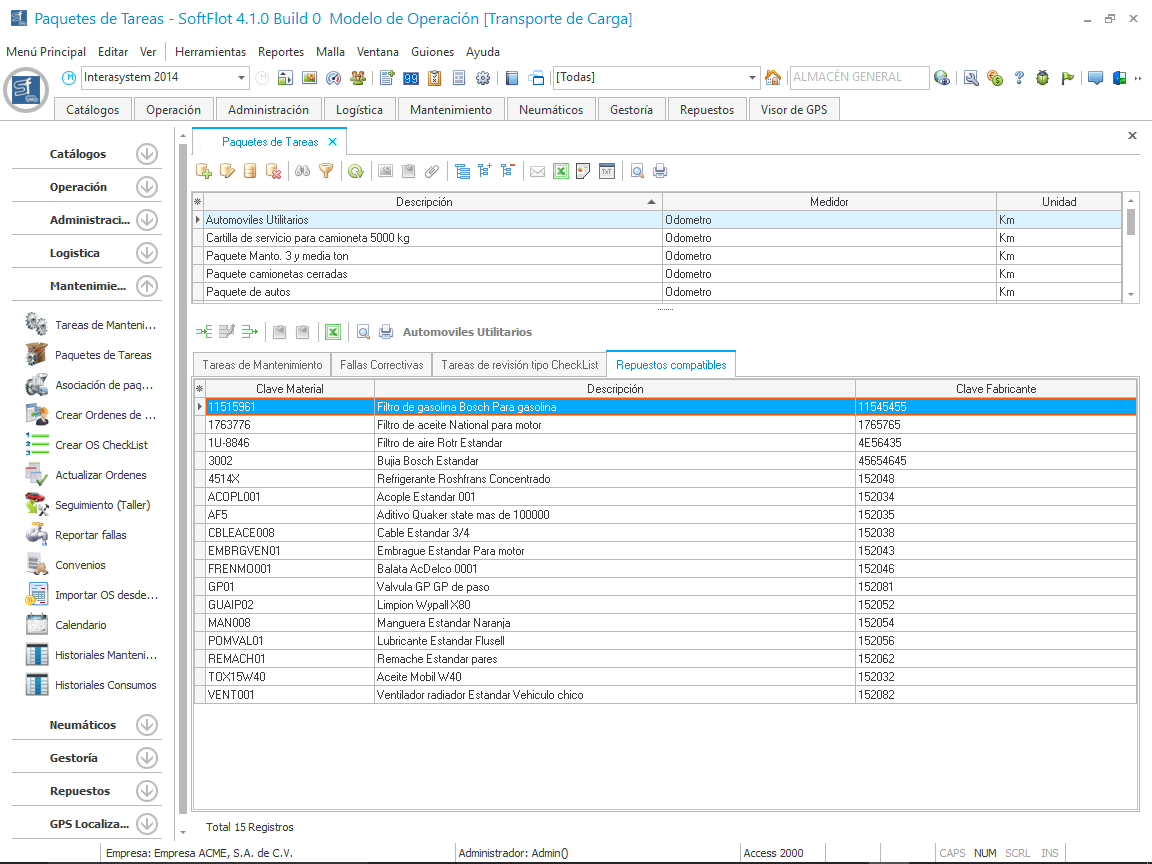Expand the Neumáticos sidebar section
Image resolution: width=1152 pixels, height=864 pixels.
[x=147, y=725]
